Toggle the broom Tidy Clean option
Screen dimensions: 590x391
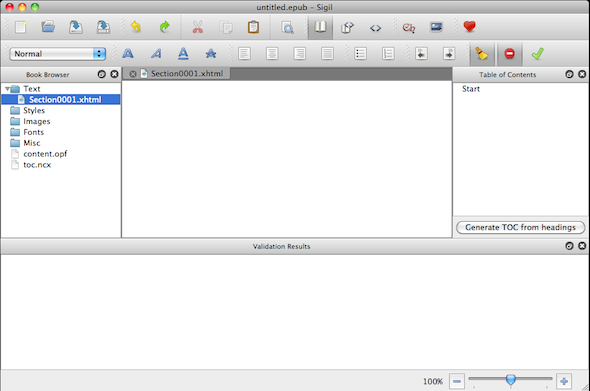coord(482,54)
